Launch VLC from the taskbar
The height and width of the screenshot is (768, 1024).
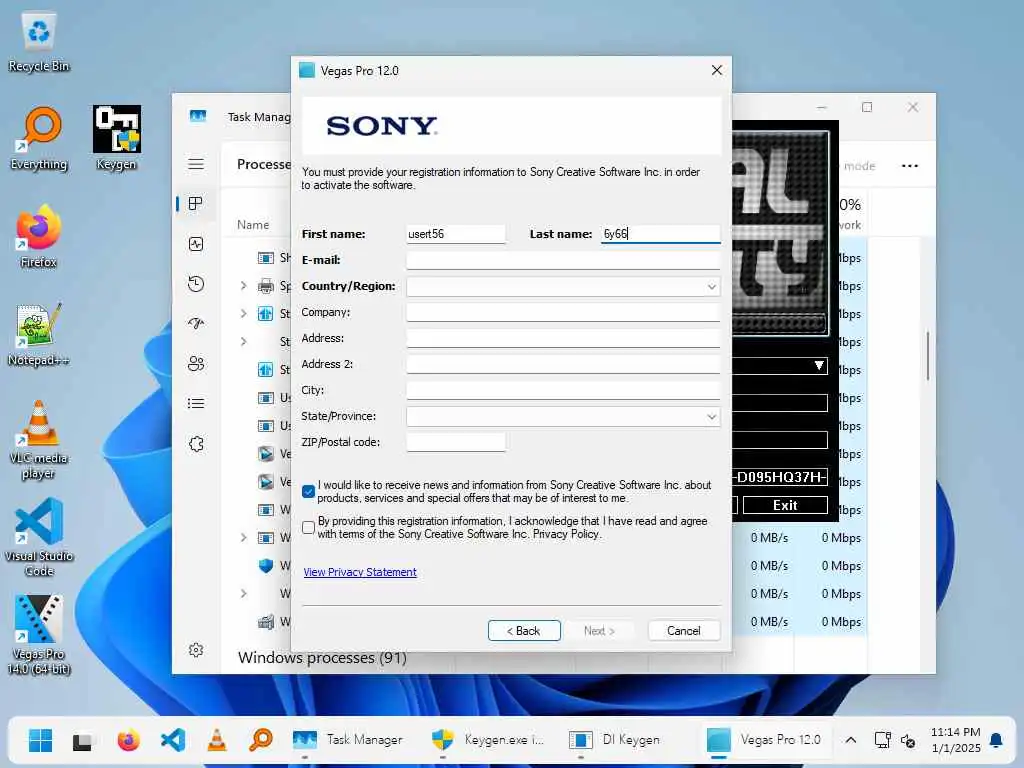point(217,741)
